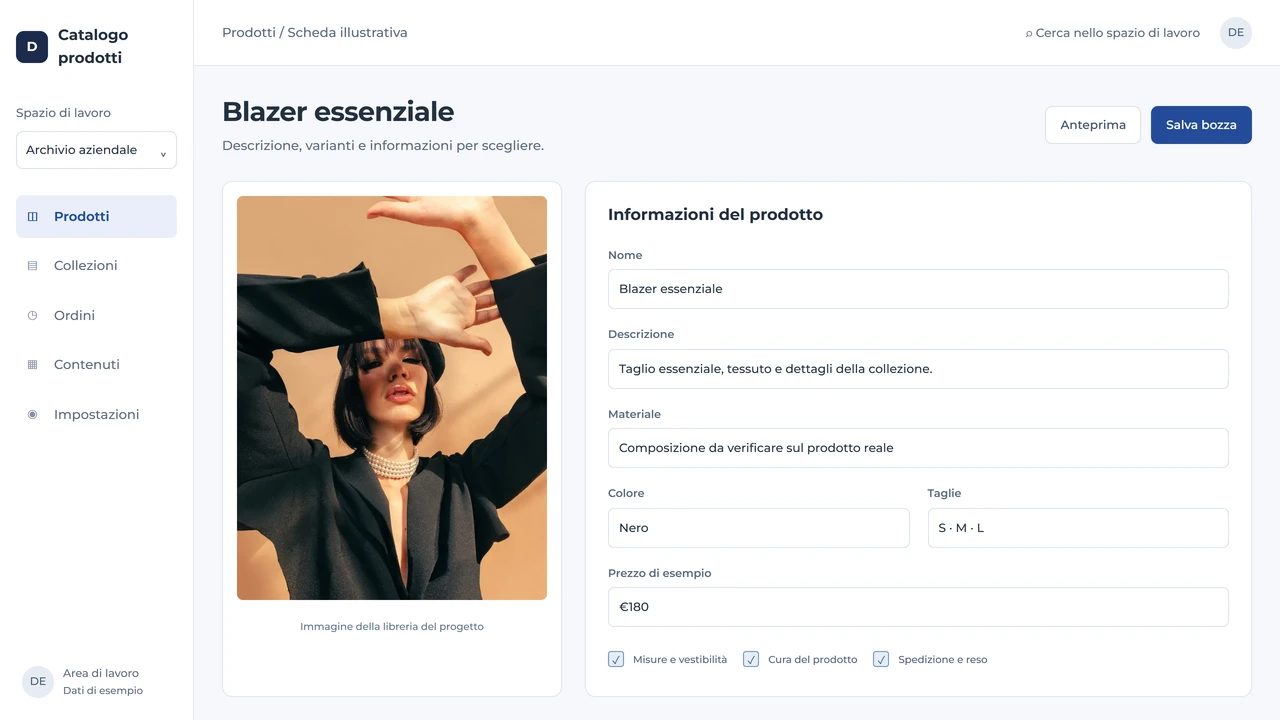Click the Immagine della libreria del progetto caption
Screen dimensions: 1280x720
[392, 627]
